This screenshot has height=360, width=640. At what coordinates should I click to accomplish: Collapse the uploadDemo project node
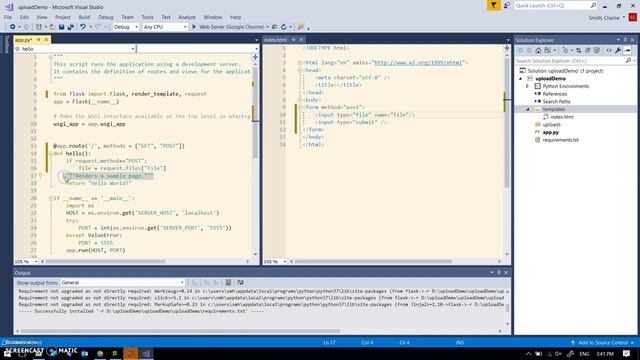520,78
